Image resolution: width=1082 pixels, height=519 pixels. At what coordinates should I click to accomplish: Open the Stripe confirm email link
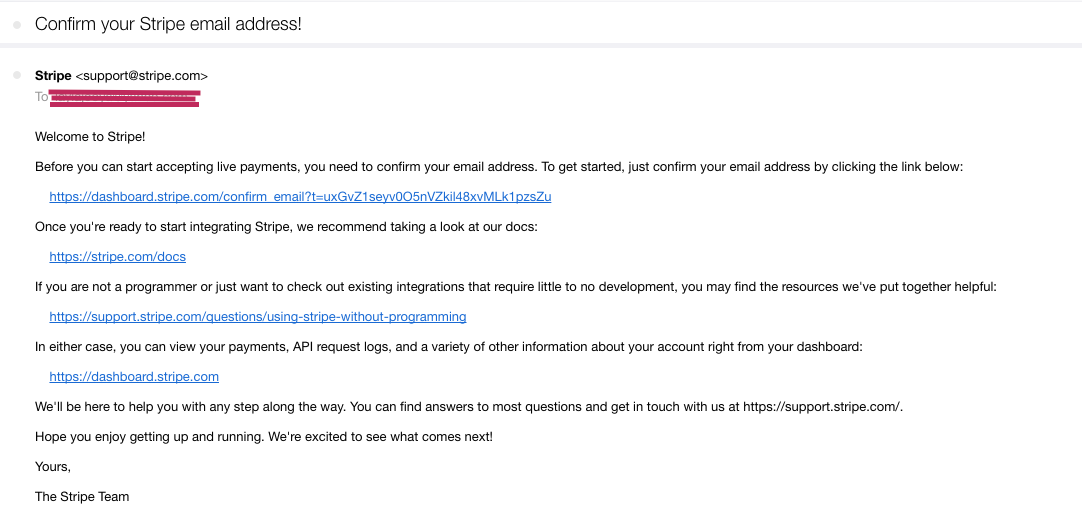click(x=300, y=197)
